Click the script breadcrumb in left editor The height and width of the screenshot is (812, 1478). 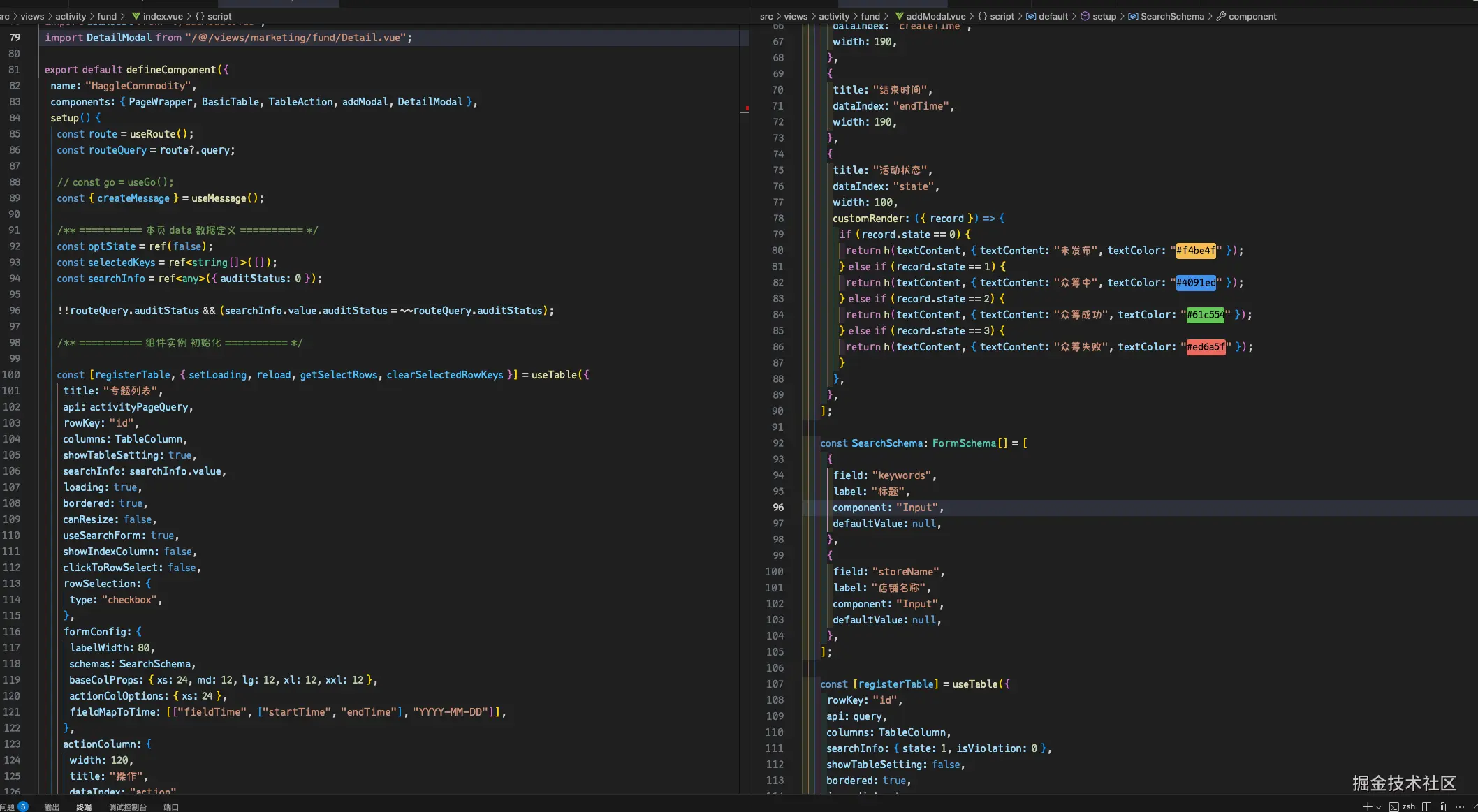[x=219, y=16]
